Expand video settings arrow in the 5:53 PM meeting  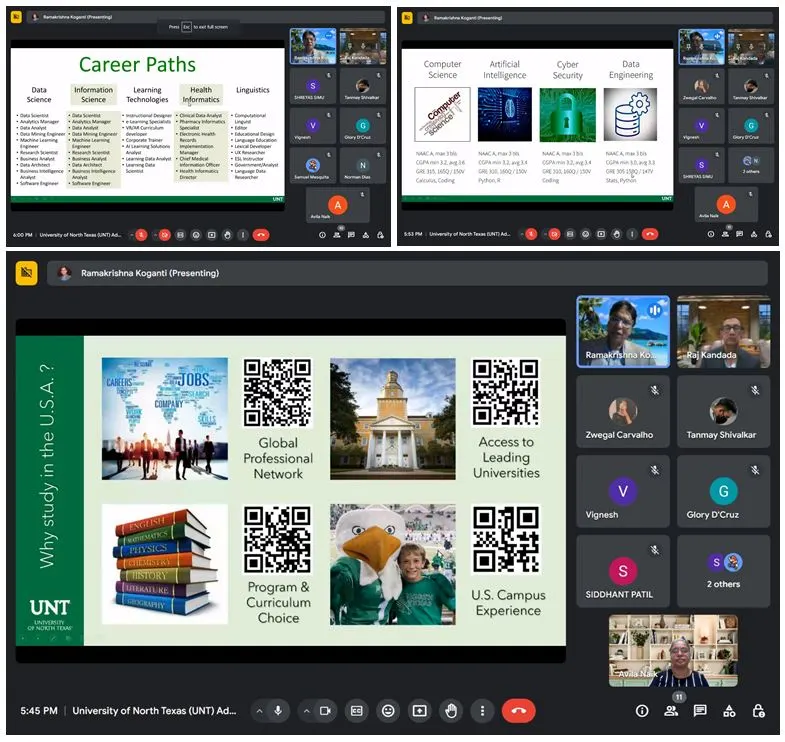[x=545, y=234]
